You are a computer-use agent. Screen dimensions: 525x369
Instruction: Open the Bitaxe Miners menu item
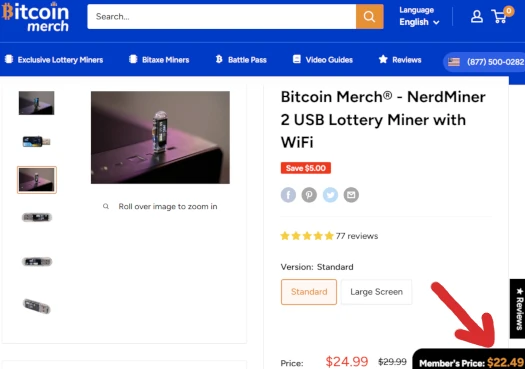click(x=159, y=60)
